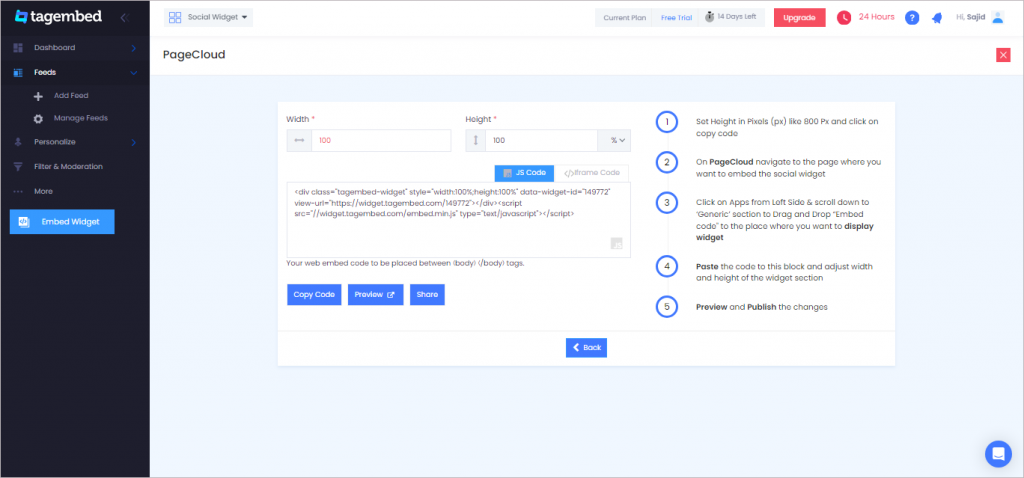This screenshot has height=478, width=1024.
Task: Click the Copy Code button
Action: click(314, 295)
